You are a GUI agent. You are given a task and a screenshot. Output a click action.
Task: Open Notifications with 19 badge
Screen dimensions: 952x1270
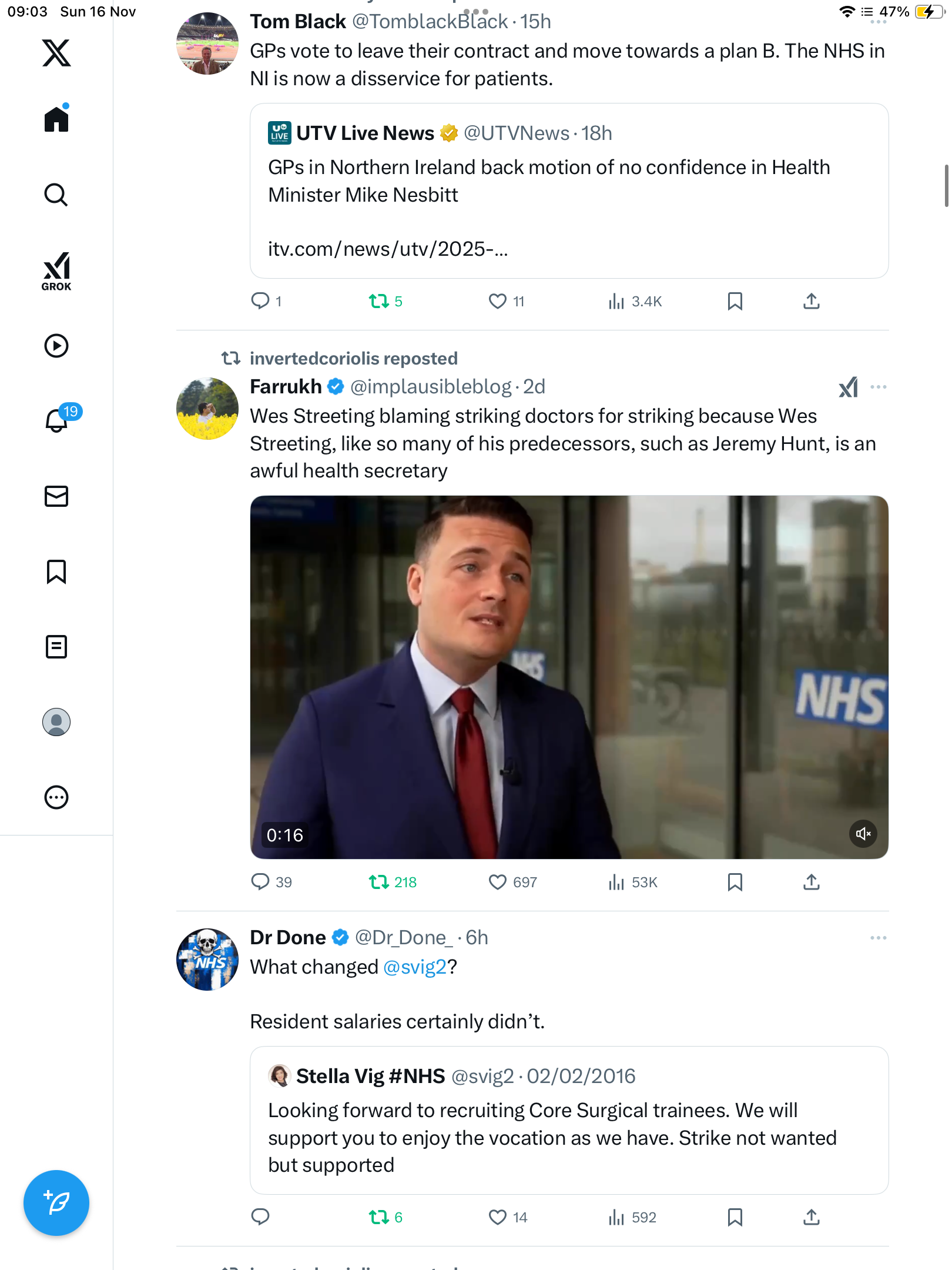point(58,420)
